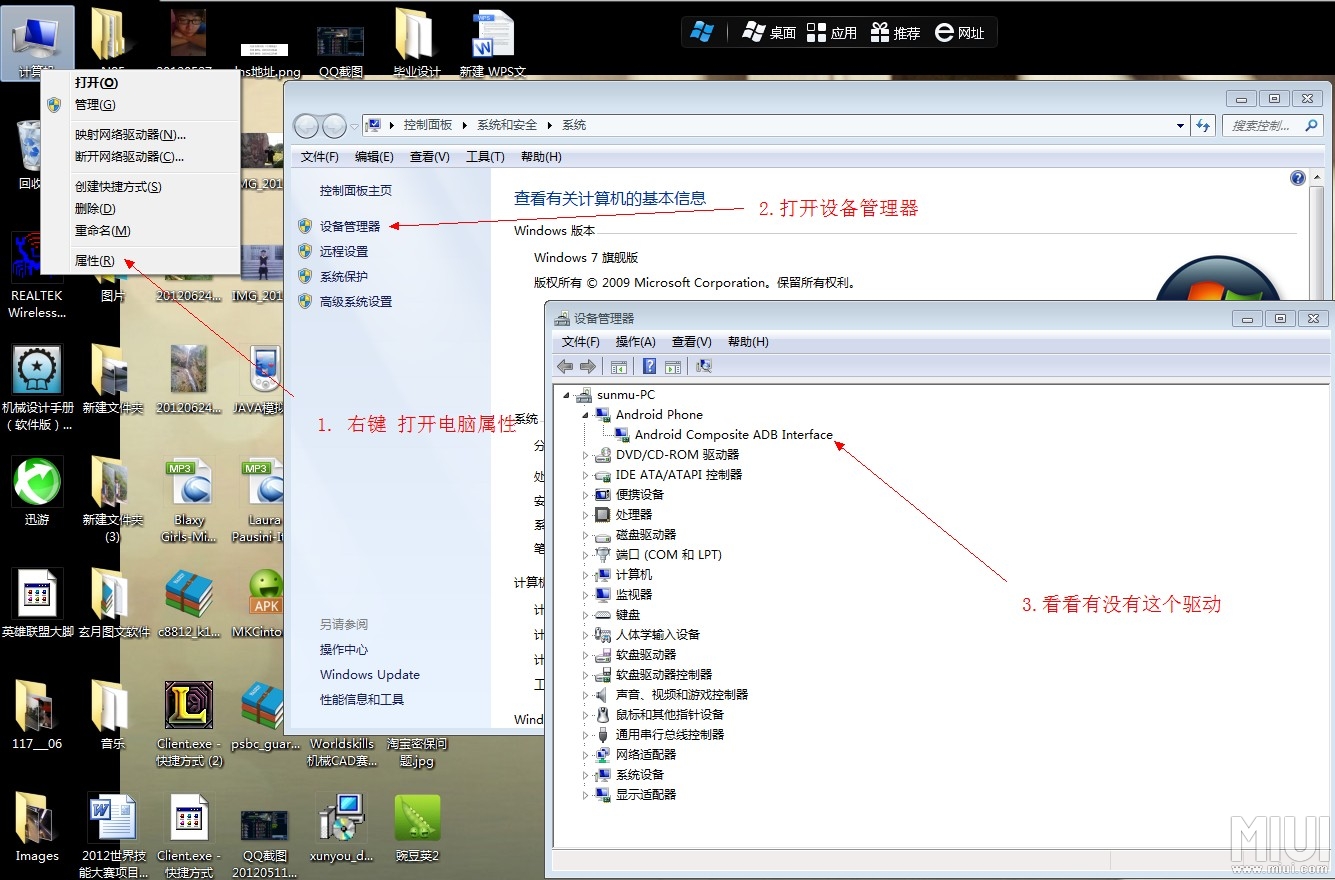Viewport: 1335px width, 880px height.
Task: Expand the DVD/CD-ROM 驱动器 tree node
Action: [x=584, y=454]
